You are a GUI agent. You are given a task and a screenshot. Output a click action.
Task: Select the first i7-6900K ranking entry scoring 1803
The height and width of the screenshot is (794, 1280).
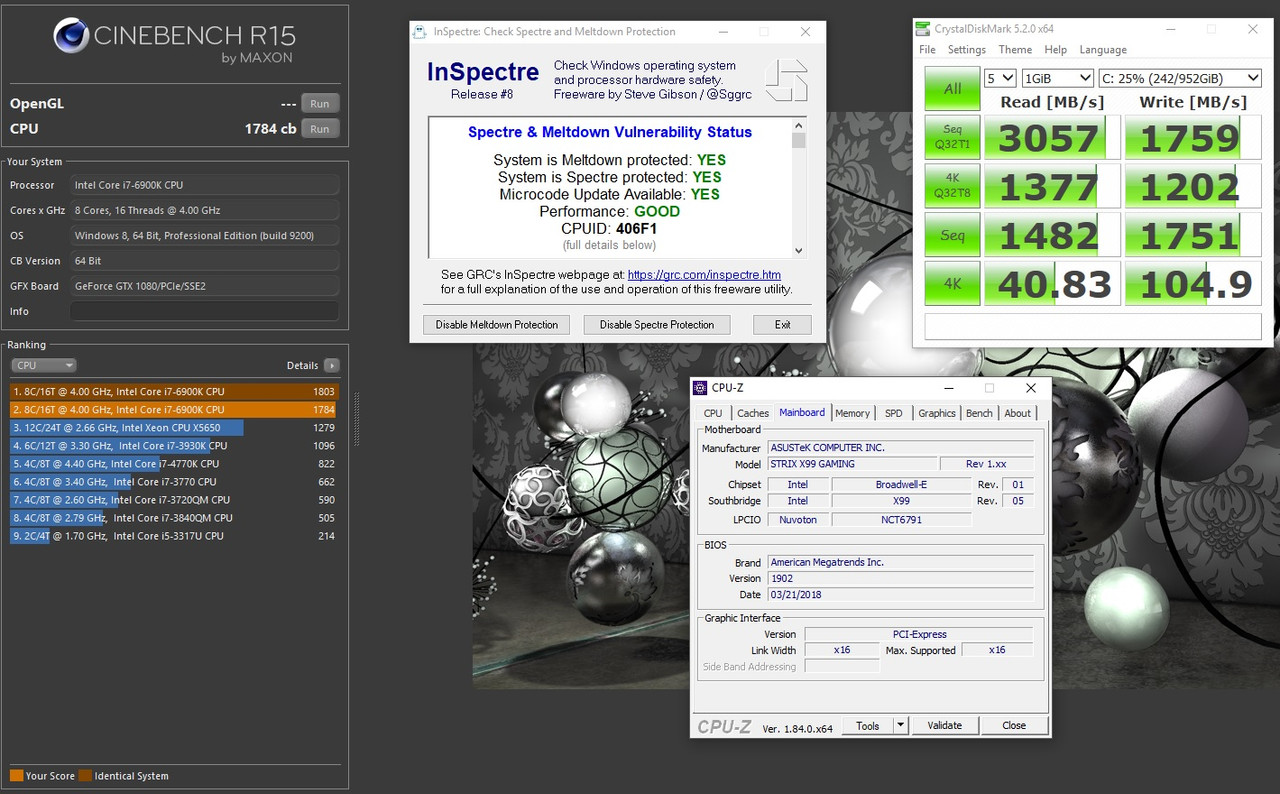[174, 392]
